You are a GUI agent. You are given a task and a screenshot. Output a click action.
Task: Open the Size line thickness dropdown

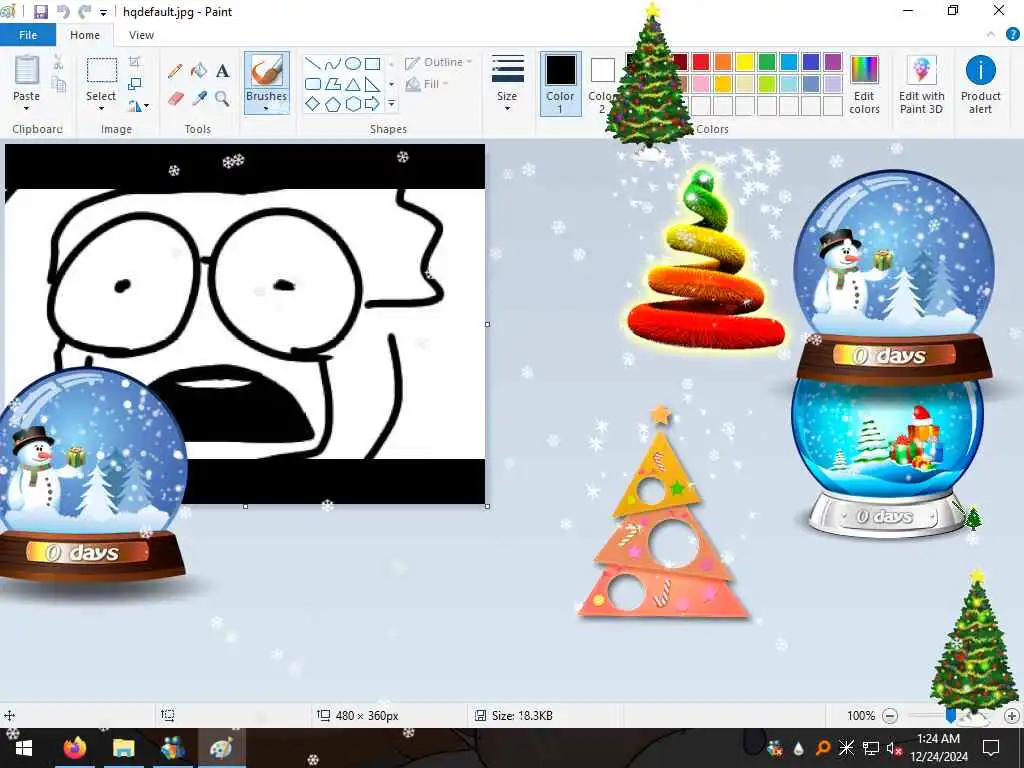pyautogui.click(x=507, y=84)
